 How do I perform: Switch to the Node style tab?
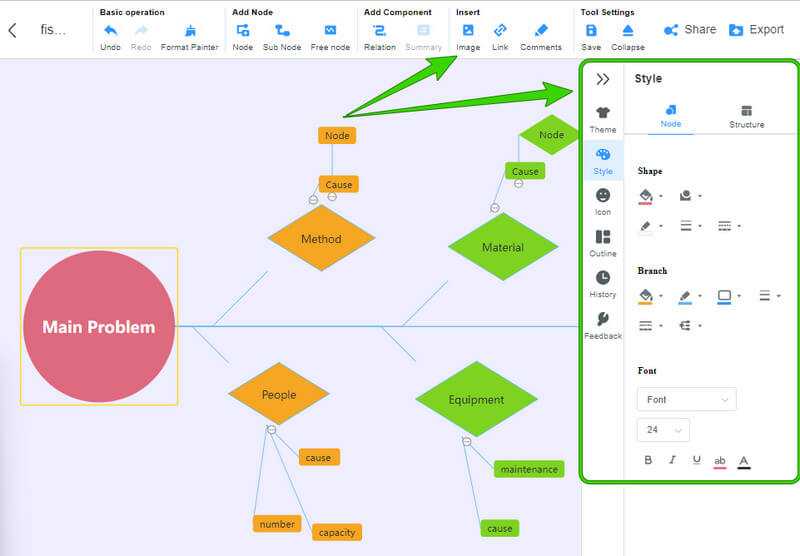[670, 116]
